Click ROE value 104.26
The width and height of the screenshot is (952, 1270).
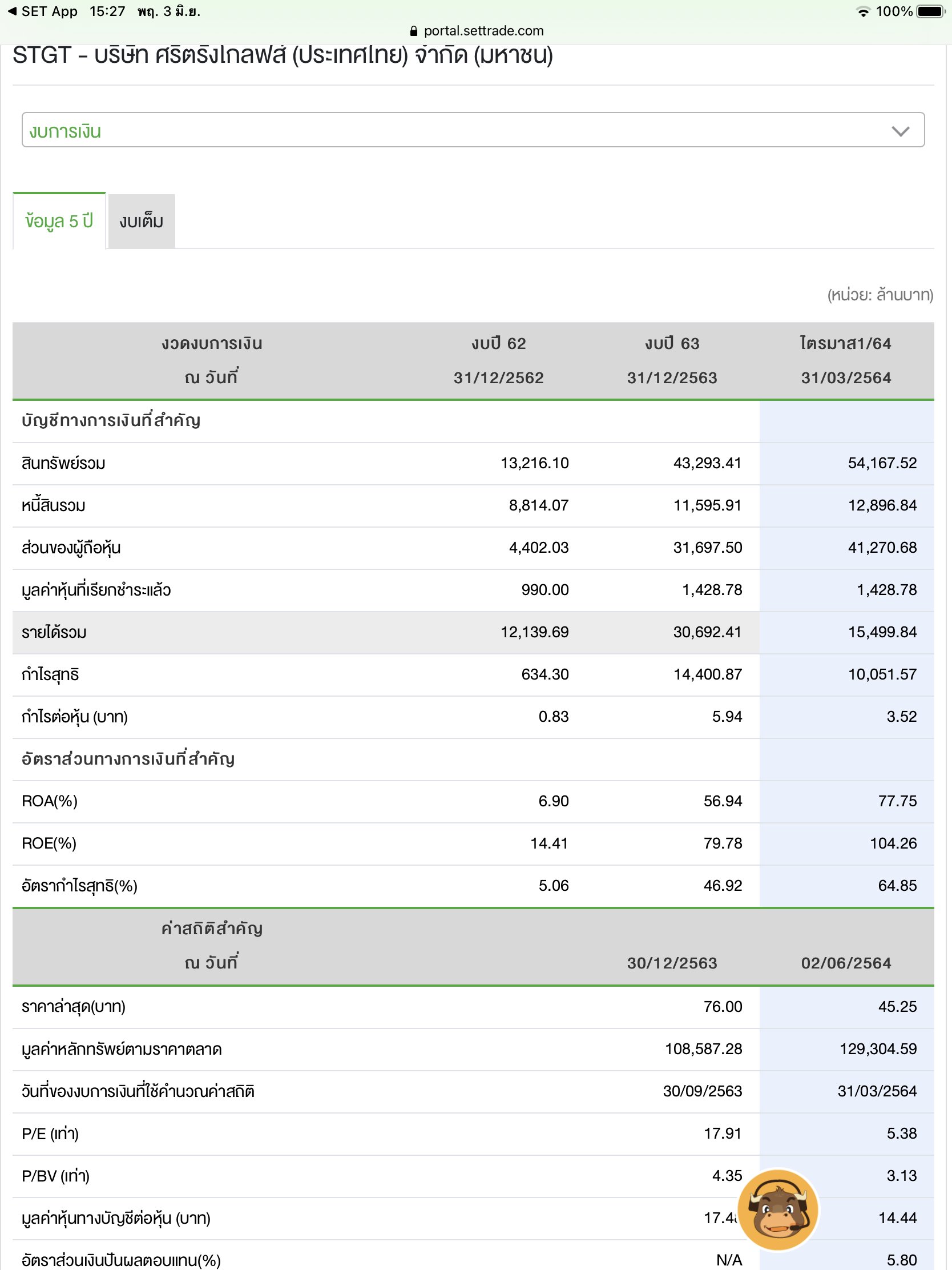coord(893,843)
